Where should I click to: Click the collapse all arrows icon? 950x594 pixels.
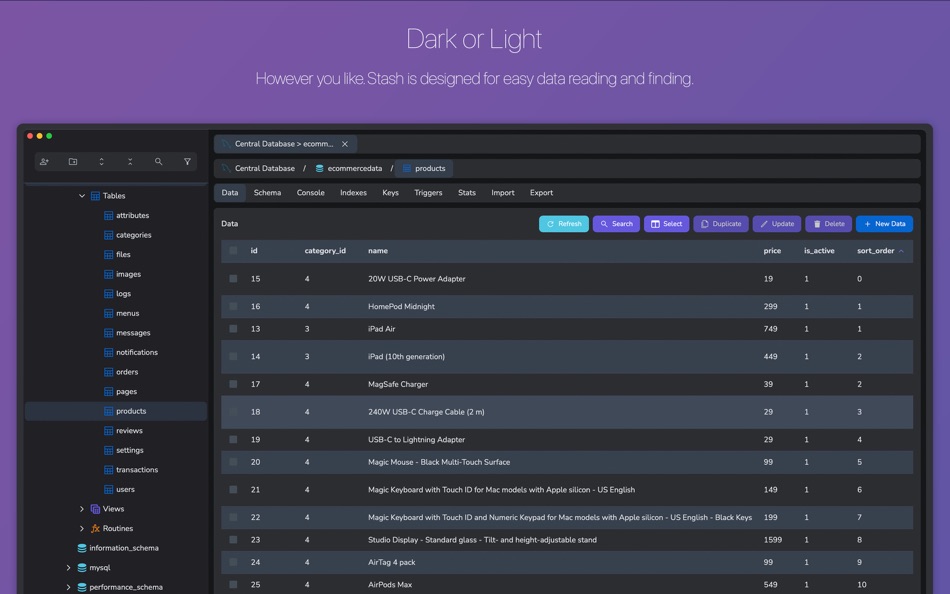(x=130, y=162)
